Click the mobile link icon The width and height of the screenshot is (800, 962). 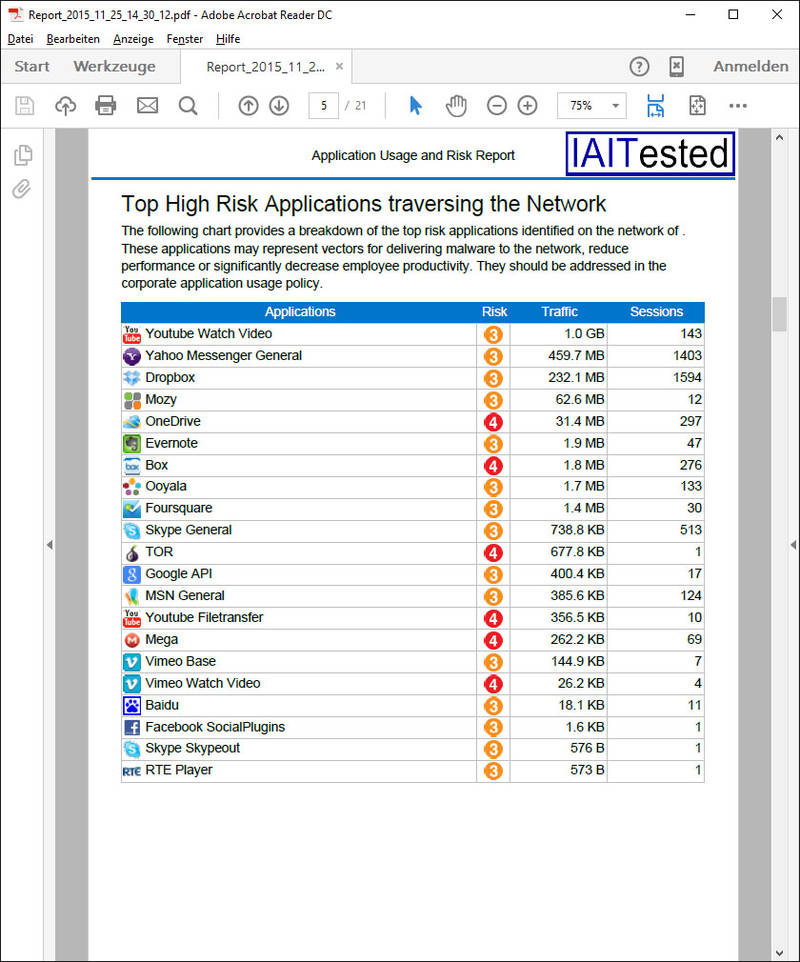click(x=676, y=66)
